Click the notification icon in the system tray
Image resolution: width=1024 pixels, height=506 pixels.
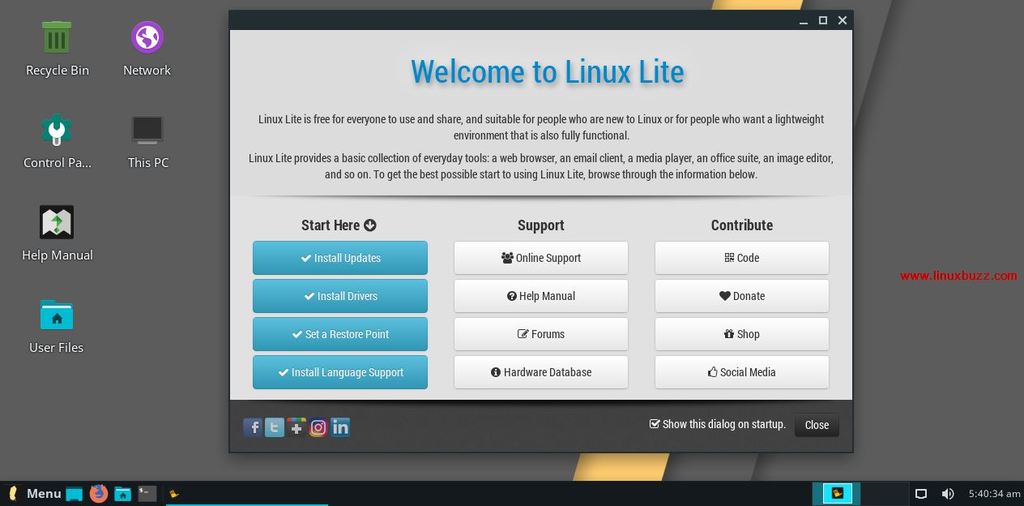tap(921, 494)
